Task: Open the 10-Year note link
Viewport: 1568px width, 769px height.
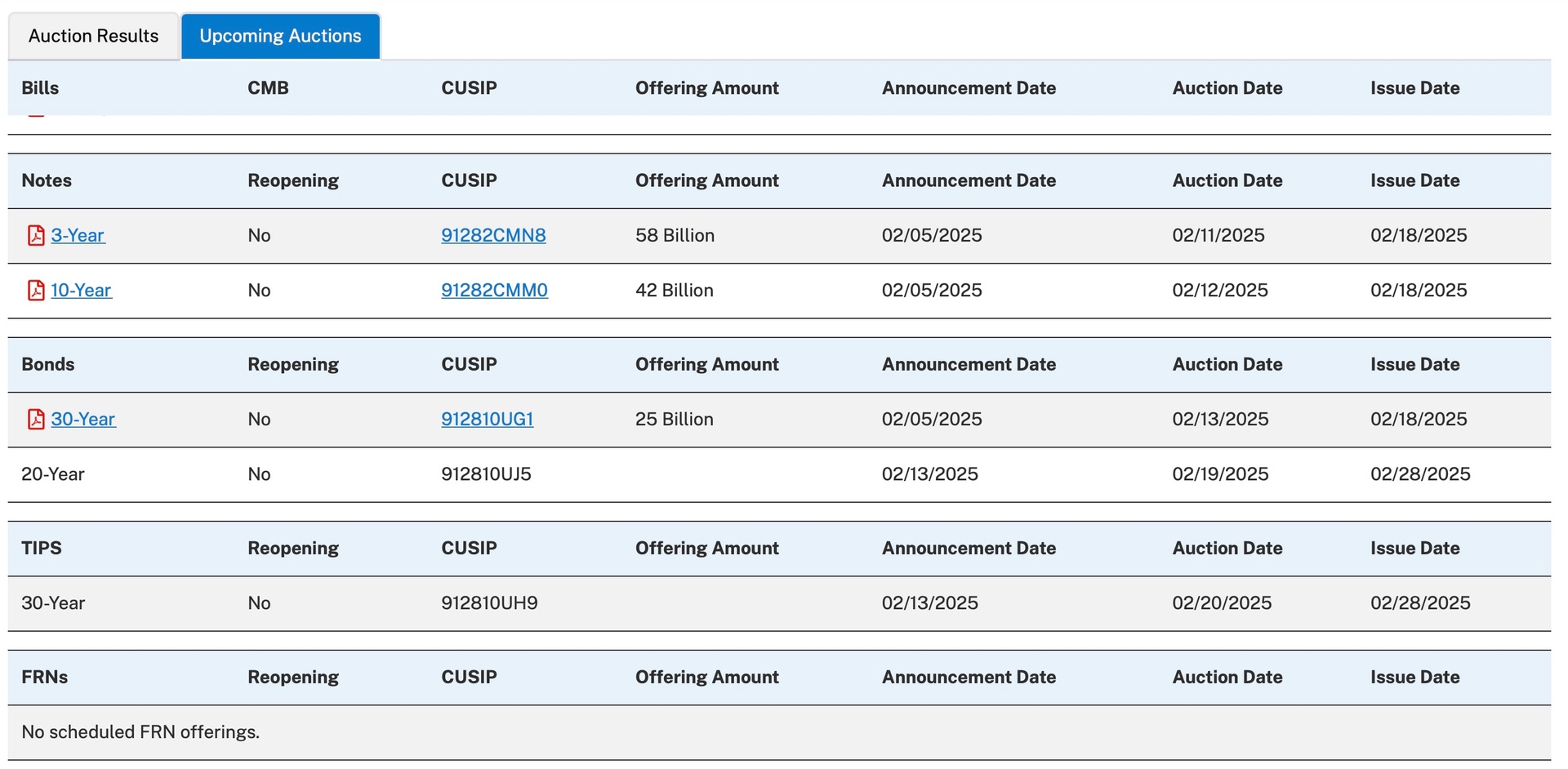Action: pyautogui.click(x=81, y=290)
